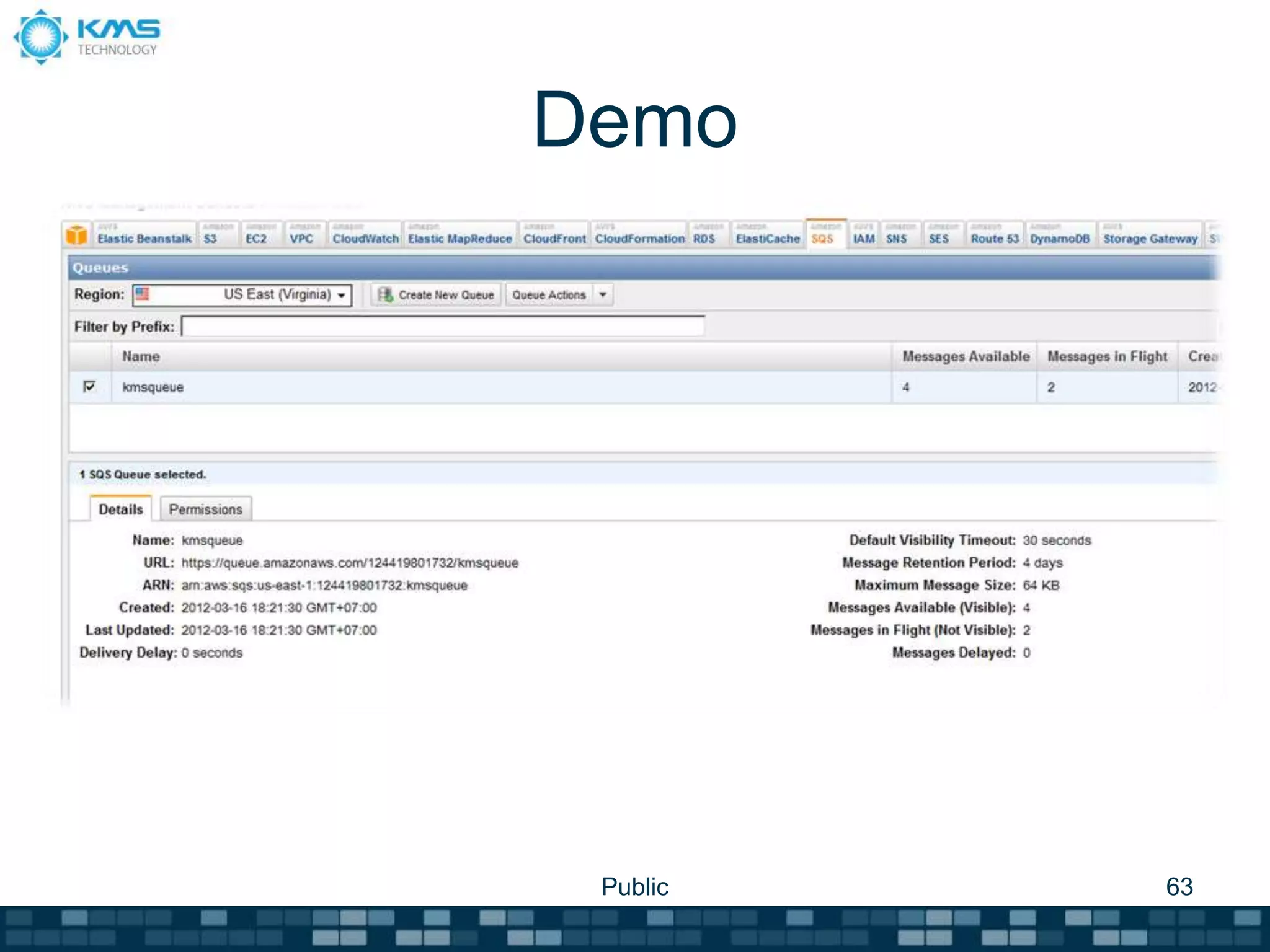Select the kmsqueue name in the queue table

153,387
